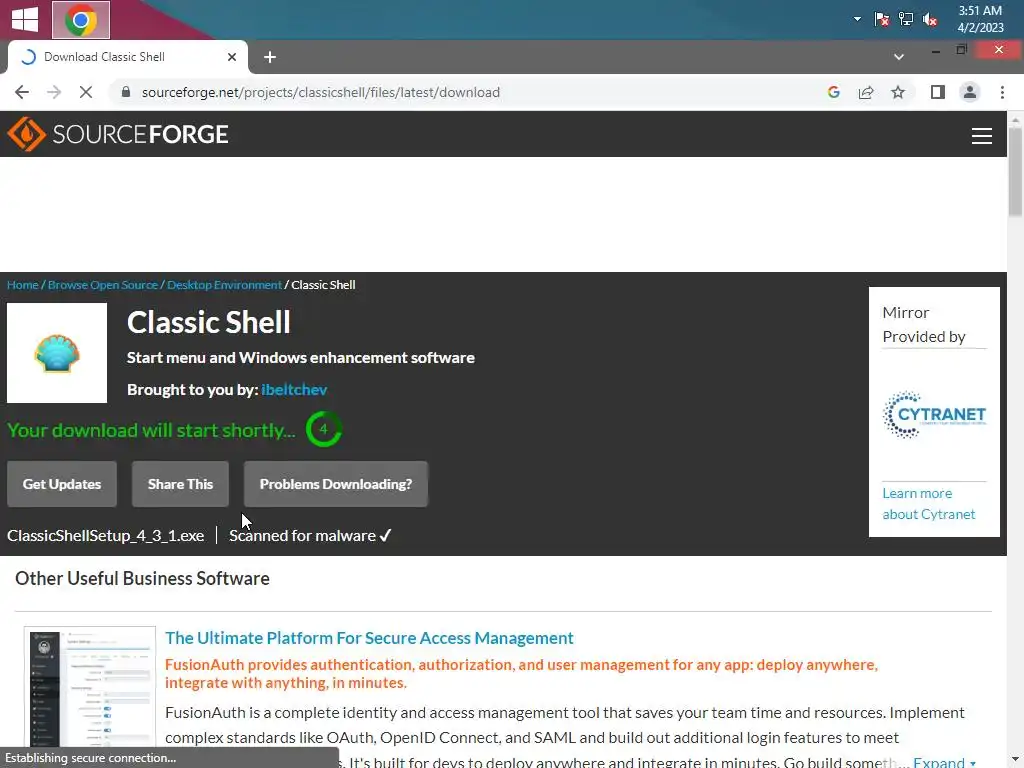Click the Get Updates button
The height and width of the screenshot is (768, 1024).
tap(62, 484)
